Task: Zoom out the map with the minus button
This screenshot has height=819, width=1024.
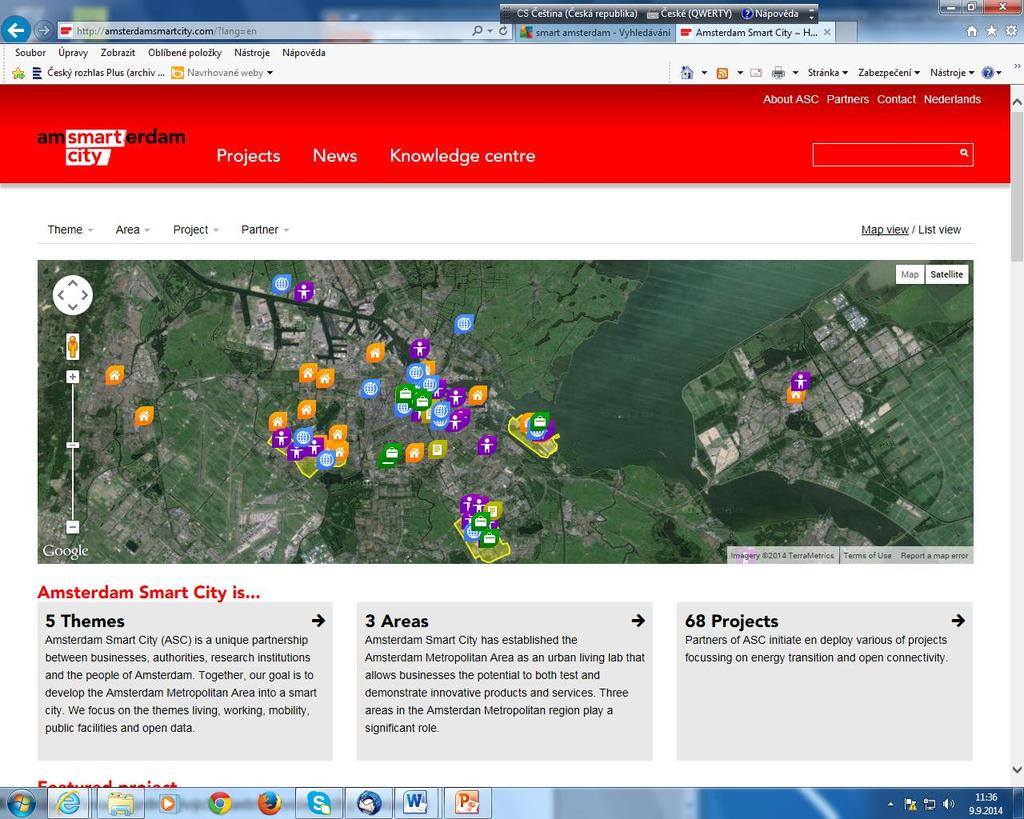Action: [x=72, y=527]
